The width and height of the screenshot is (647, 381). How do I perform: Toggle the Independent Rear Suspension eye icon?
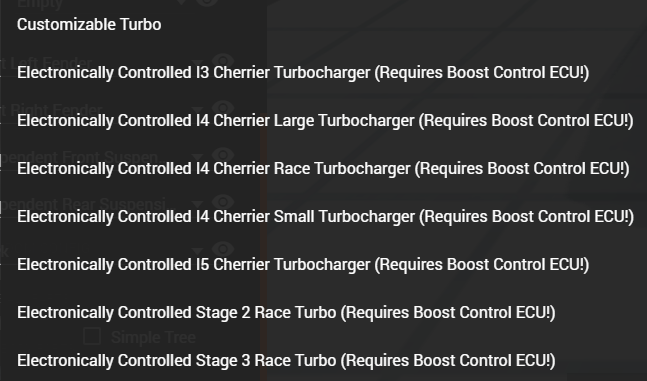pos(223,202)
